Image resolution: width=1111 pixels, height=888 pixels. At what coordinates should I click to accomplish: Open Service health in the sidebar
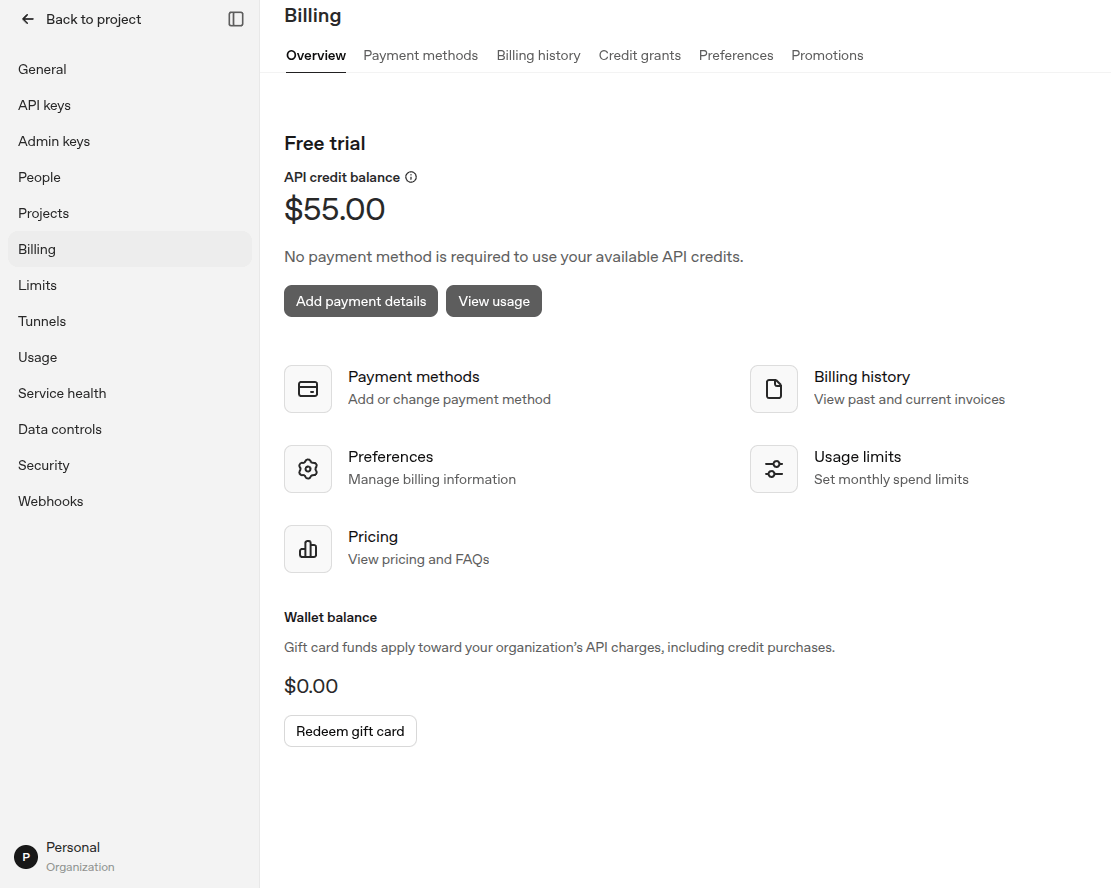pyautogui.click(x=130, y=393)
